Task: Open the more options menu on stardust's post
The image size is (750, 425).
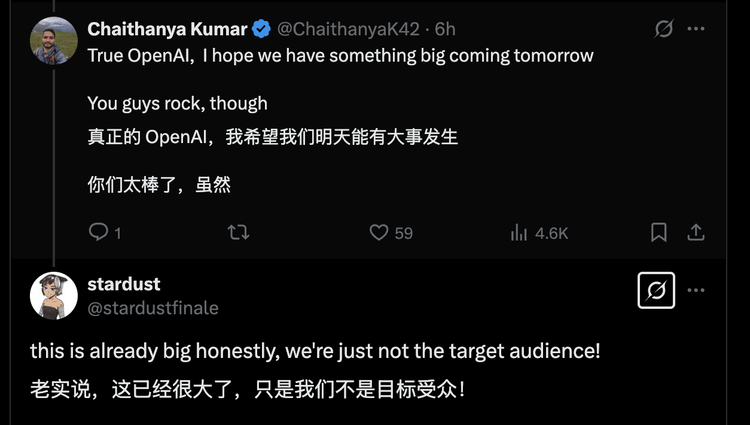Action: coord(696,290)
